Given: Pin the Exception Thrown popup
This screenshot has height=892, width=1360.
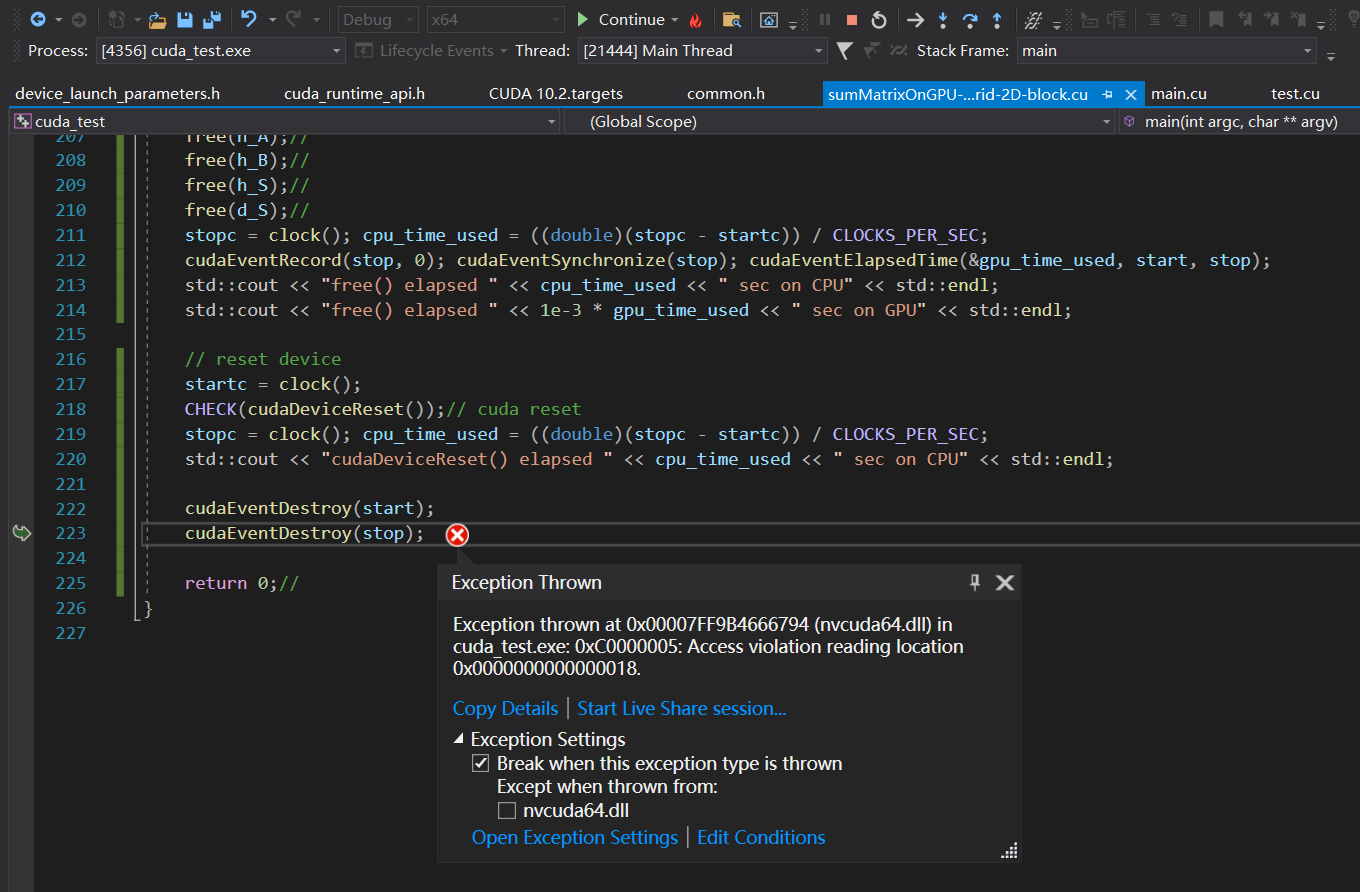Looking at the screenshot, I should tap(975, 582).
